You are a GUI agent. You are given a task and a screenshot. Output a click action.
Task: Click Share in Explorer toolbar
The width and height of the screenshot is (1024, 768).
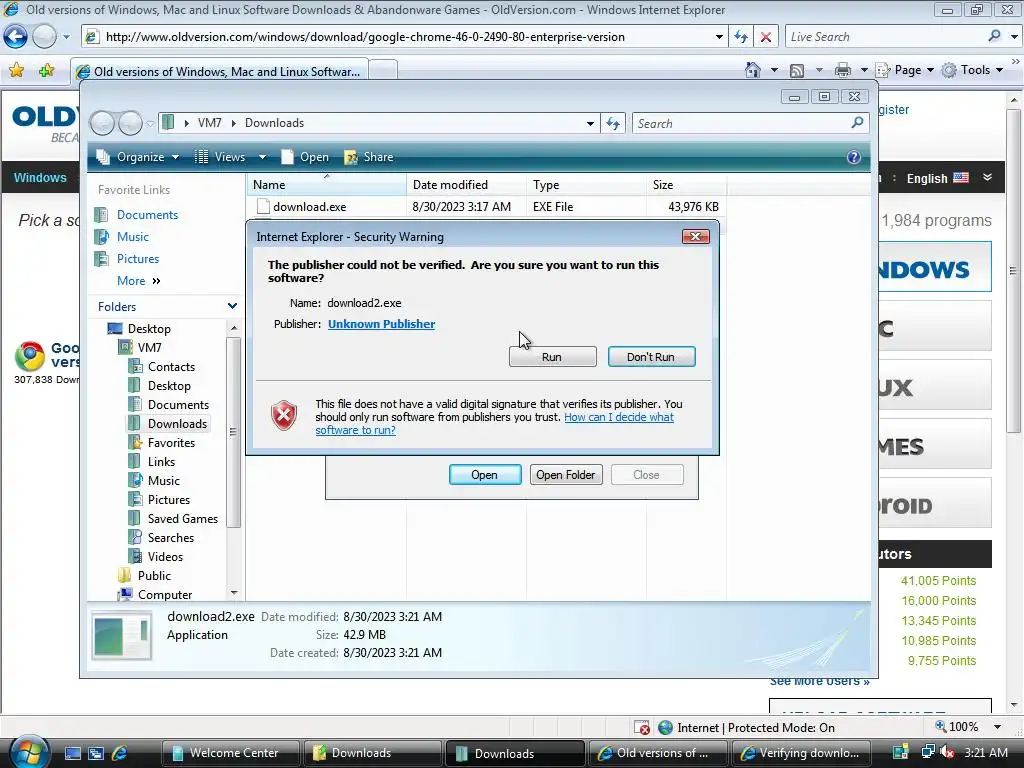tap(369, 157)
